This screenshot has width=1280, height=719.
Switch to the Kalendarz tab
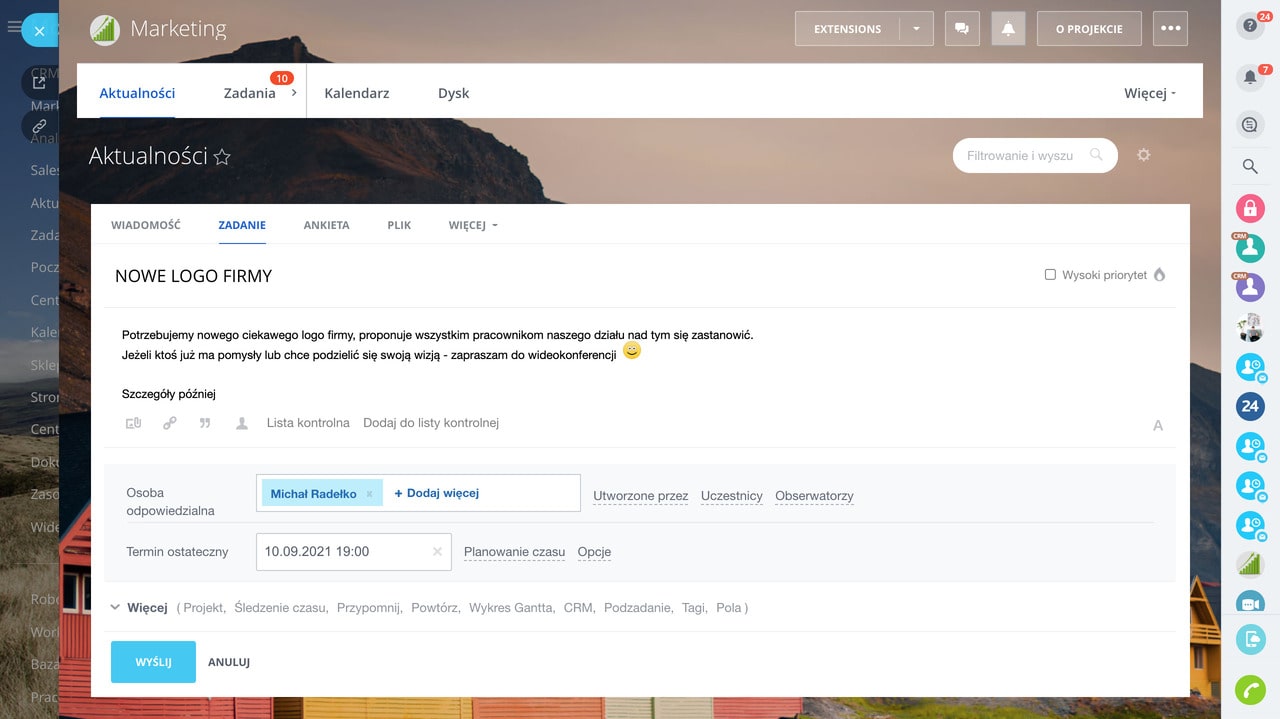[x=356, y=93]
